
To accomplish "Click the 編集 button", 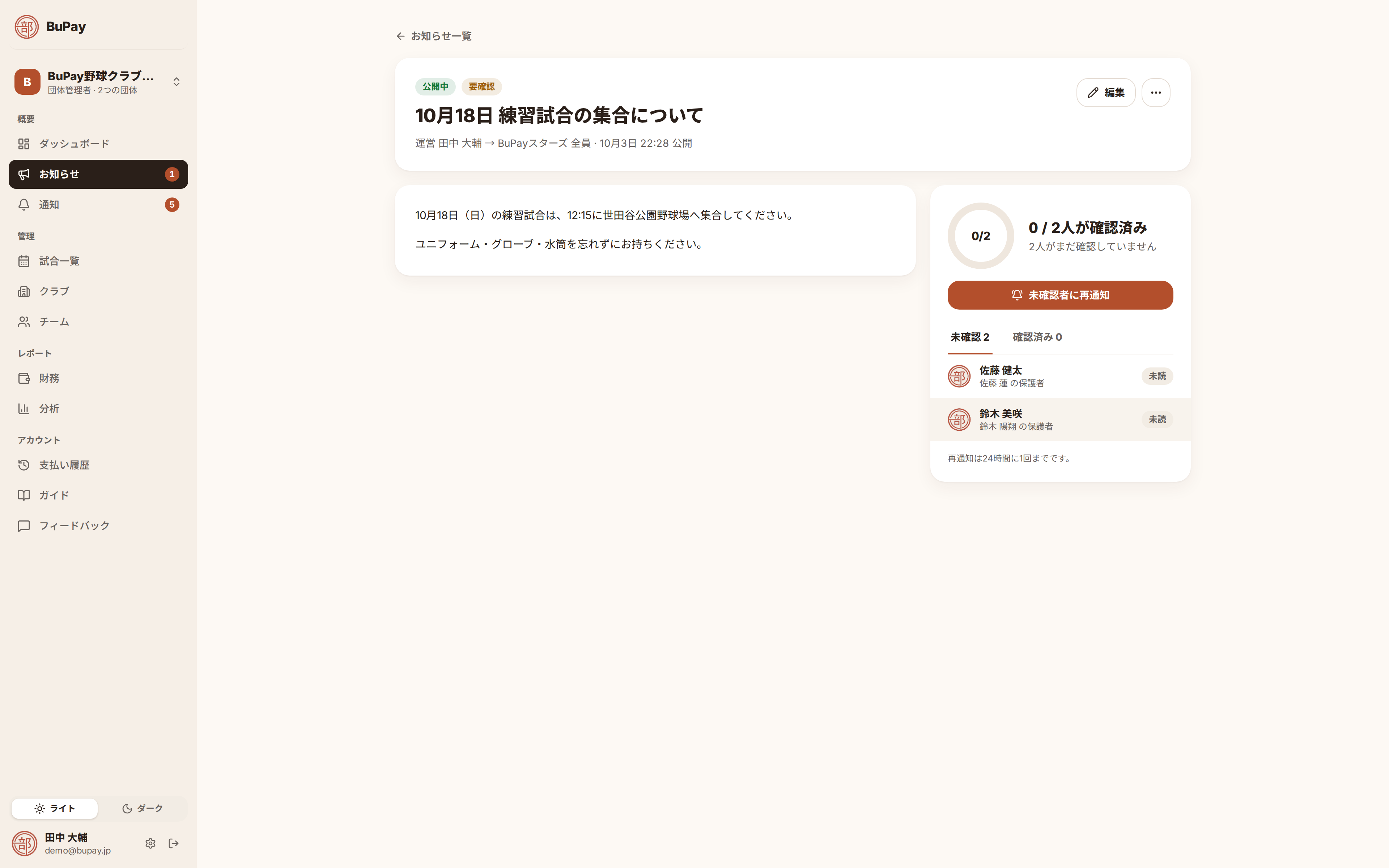I will tap(1105, 93).
